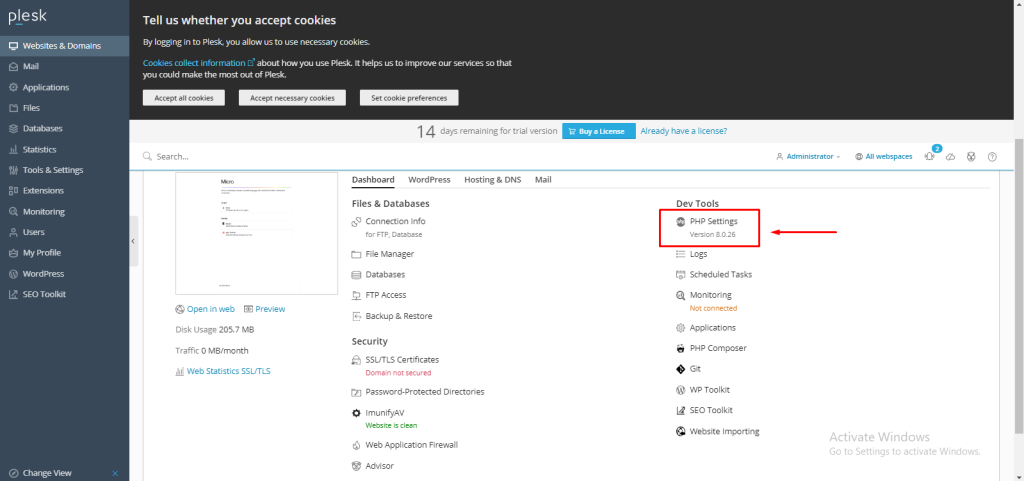
Task: Click the Advisor mascot icon in header
Action: pos(971,157)
